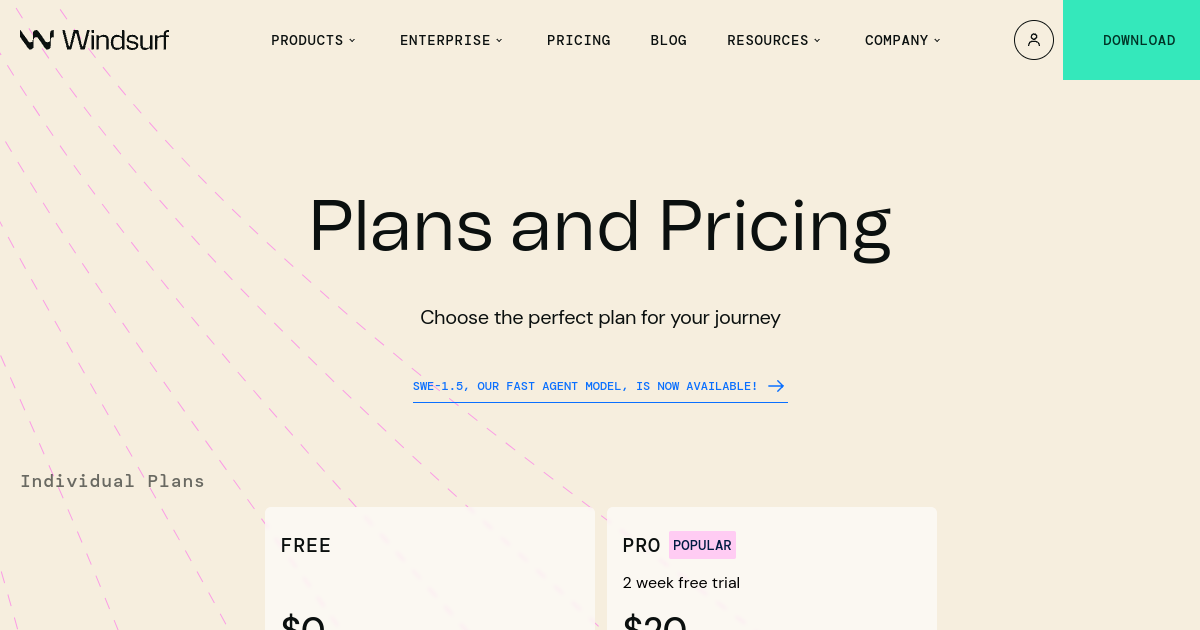
Task: Open the Resources dropdown chevron
Action: (817, 40)
